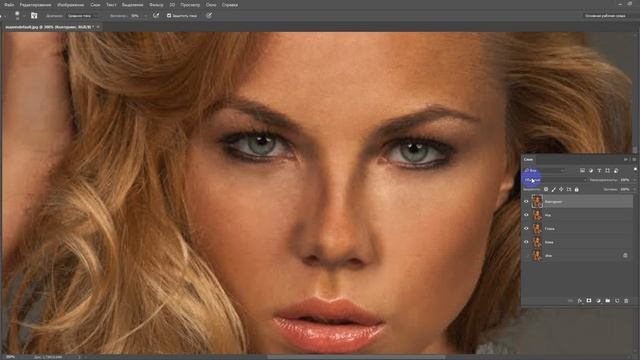Open the Слои menu
Viewport: 640px width, 360px height.
[x=95, y=5]
